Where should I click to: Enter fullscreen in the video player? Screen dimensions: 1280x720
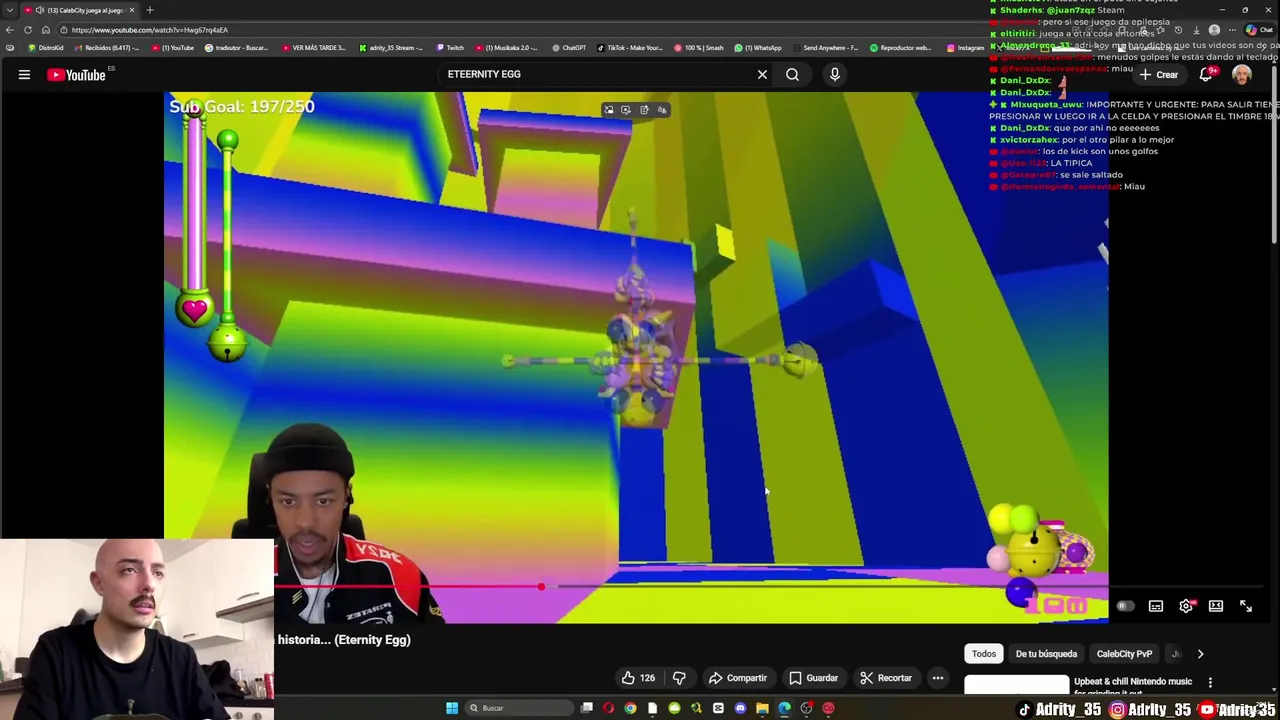coord(1246,606)
